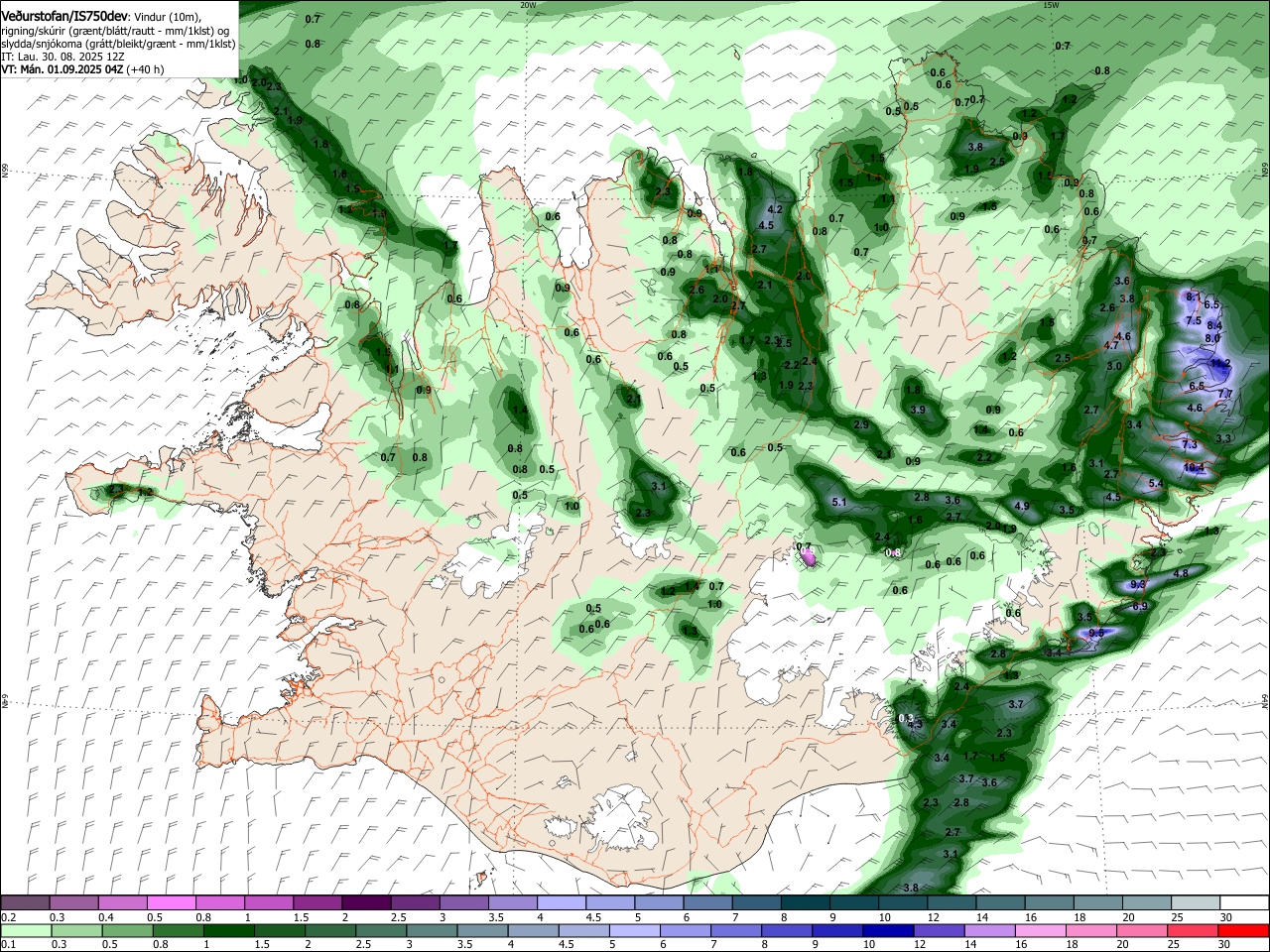The height and width of the screenshot is (952, 1270).
Task: Select the '5.1' precipitation value on the map
Action: (x=838, y=503)
